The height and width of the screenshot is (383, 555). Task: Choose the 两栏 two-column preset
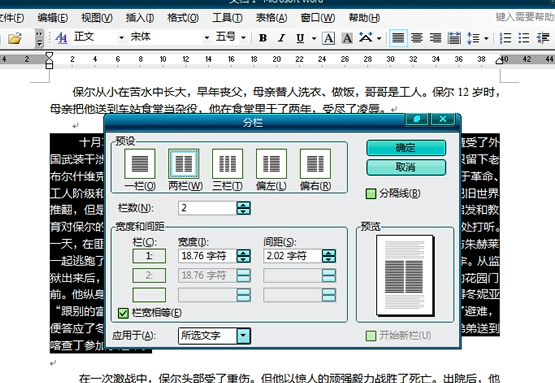[184, 164]
